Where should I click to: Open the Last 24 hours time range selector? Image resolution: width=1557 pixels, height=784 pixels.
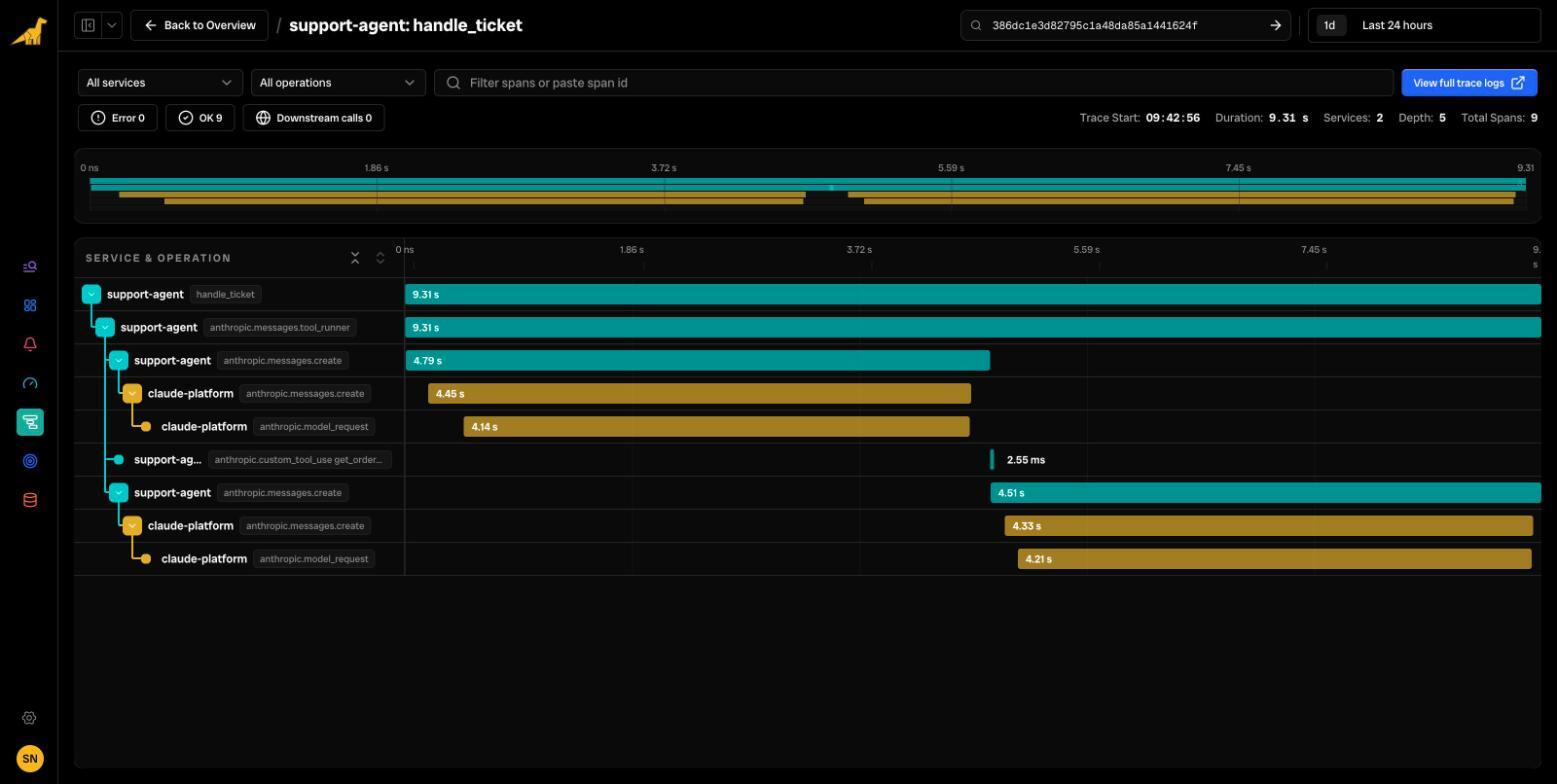(1424, 26)
